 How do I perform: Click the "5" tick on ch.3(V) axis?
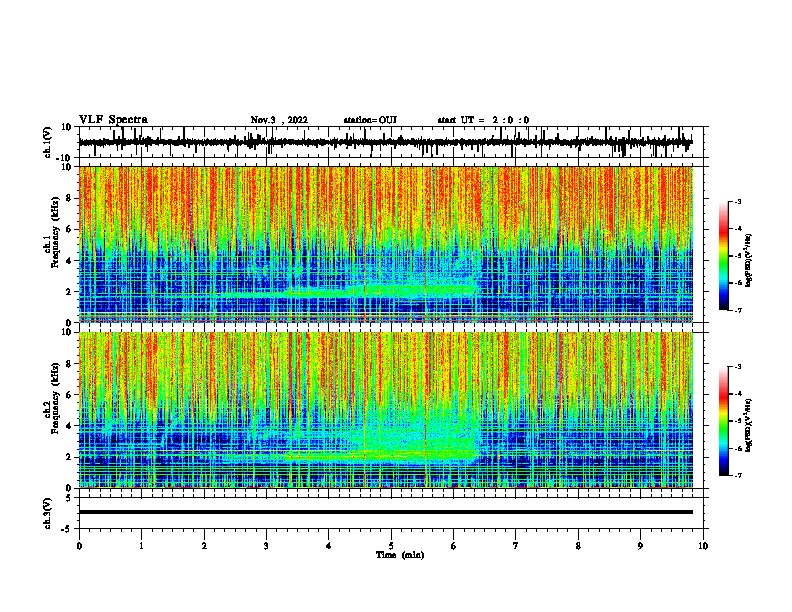69,498
